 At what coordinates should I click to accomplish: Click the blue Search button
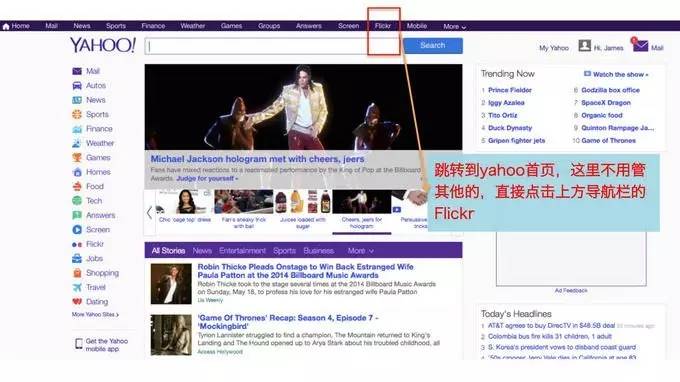click(433, 46)
